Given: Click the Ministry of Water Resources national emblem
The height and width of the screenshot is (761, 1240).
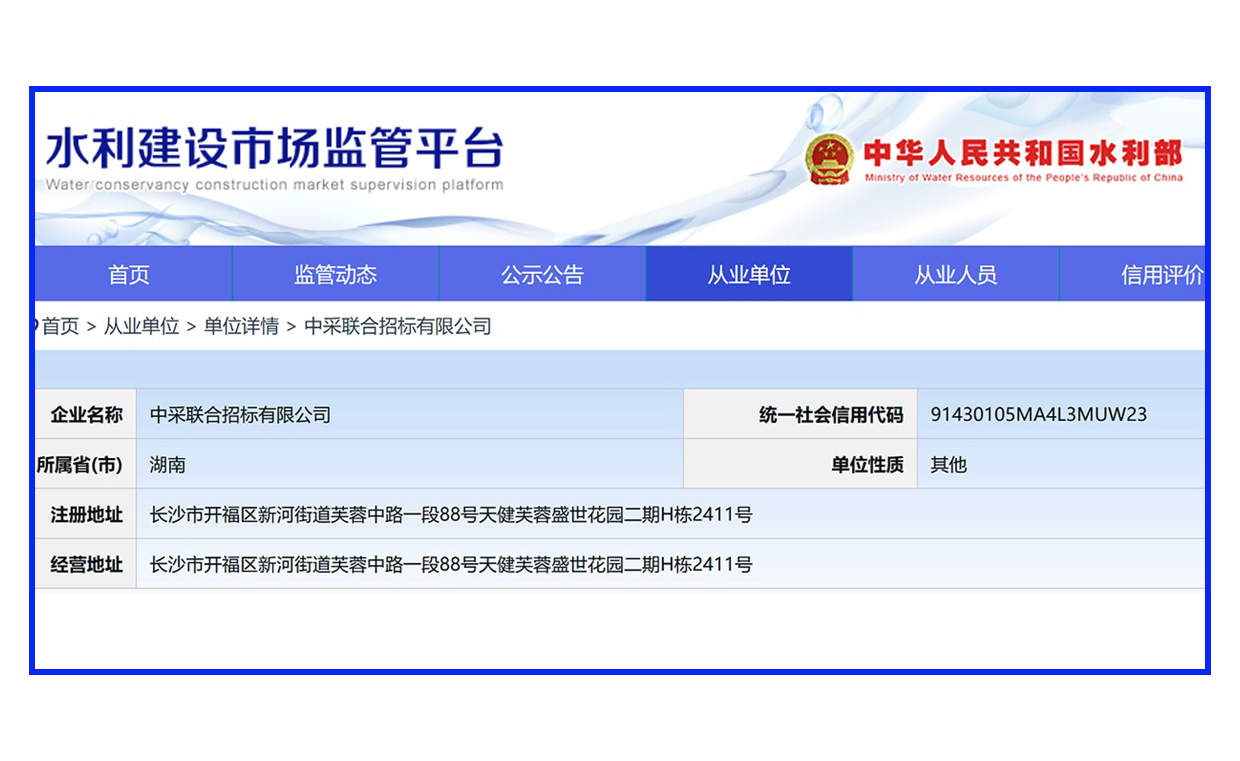Looking at the screenshot, I should pos(830,158).
